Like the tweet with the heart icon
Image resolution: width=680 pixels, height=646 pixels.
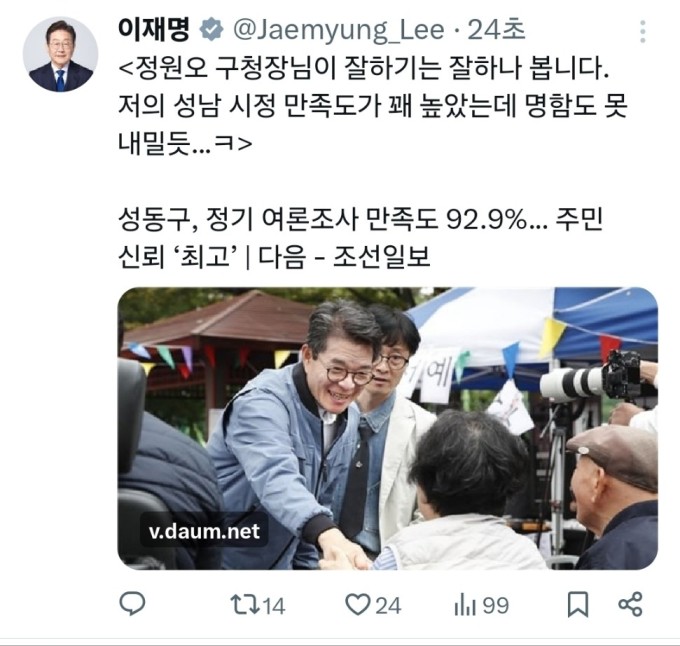tap(357, 604)
